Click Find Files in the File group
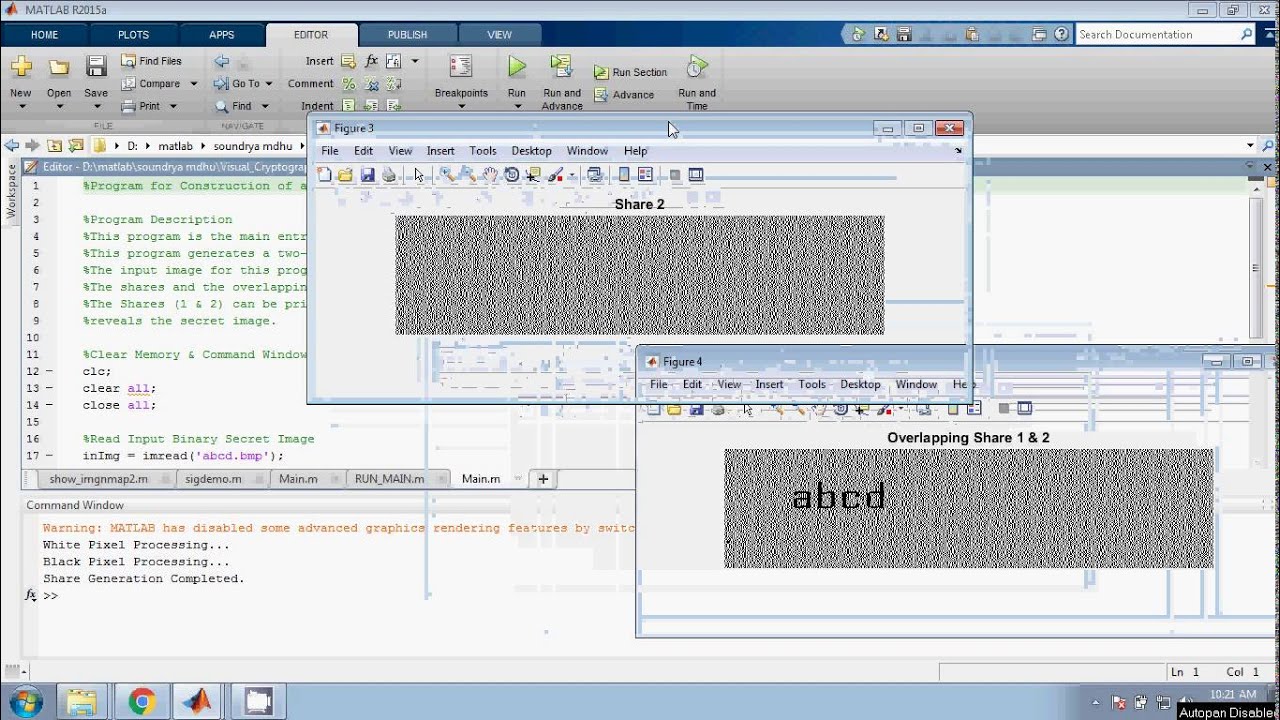Image resolution: width=1280 pixels, height=720 pixels. click(151, 61)
